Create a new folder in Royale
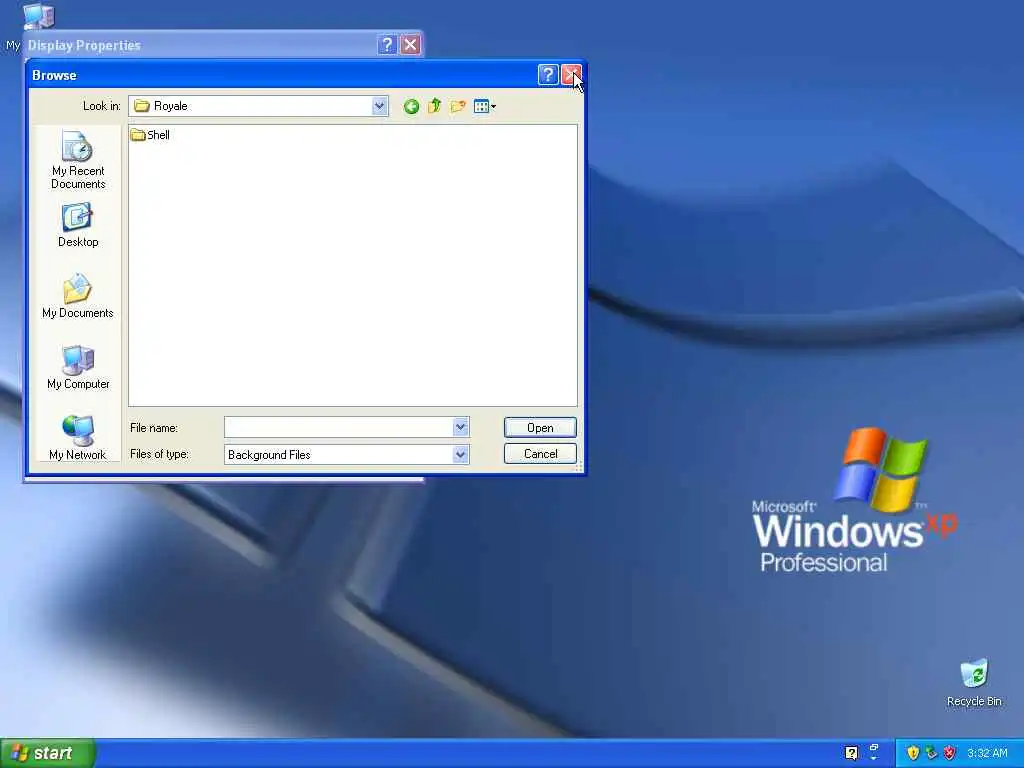 pyautogui.click(x=458, y=106)
